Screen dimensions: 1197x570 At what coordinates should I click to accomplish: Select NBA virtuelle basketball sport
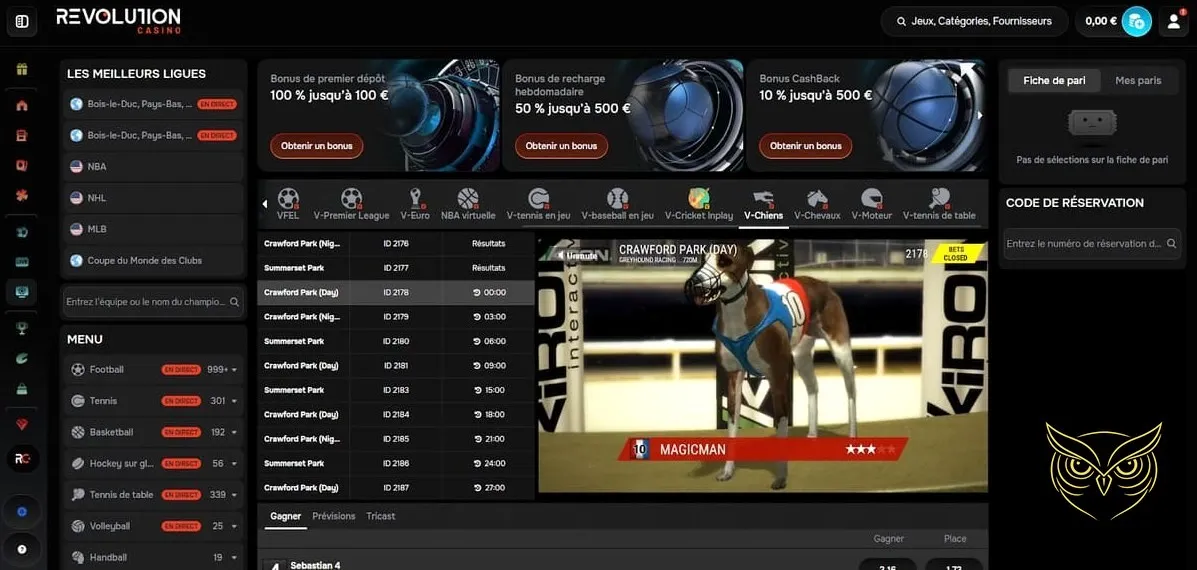click(468, 204)
